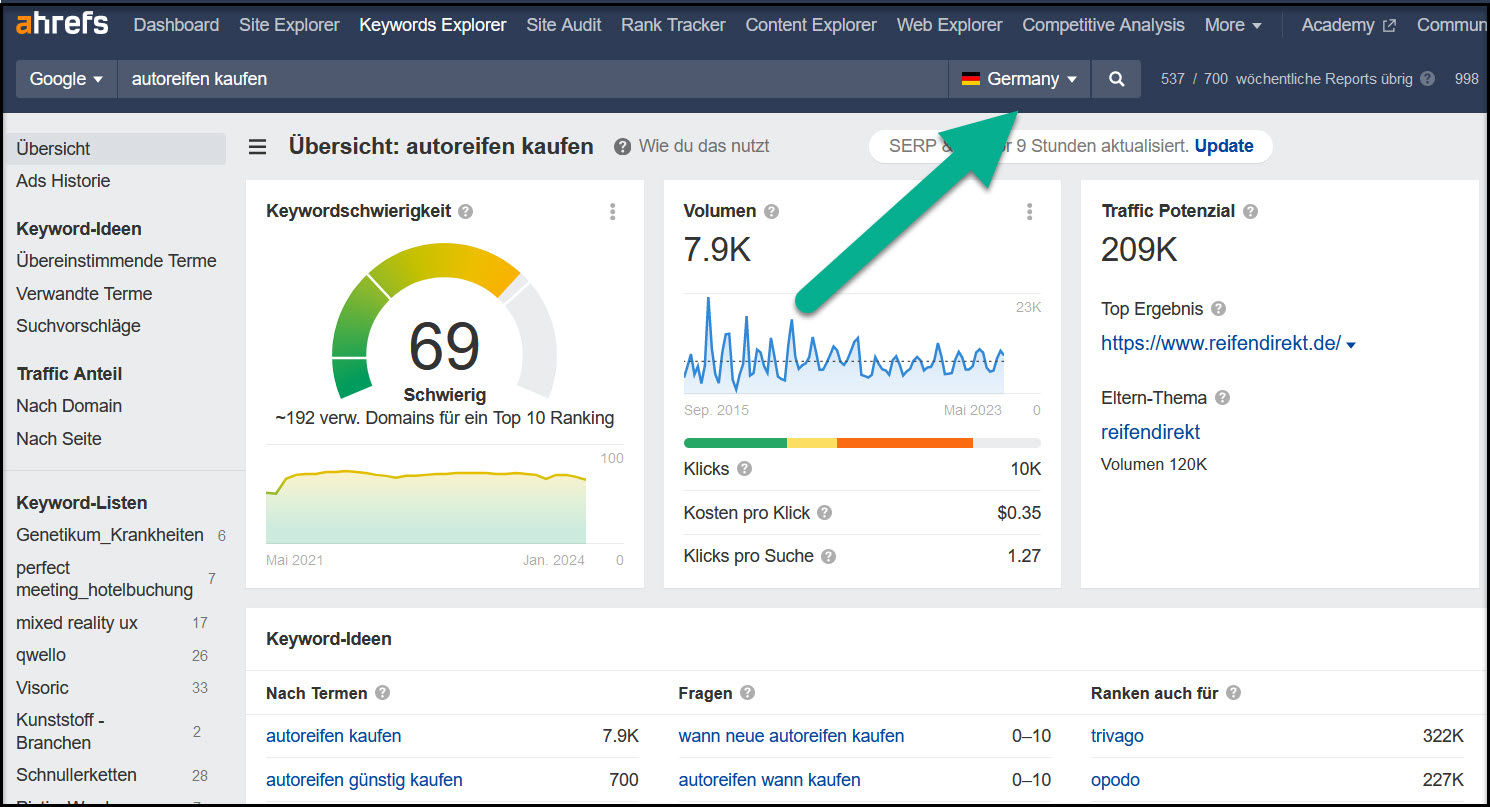Click the Update link for SERP
The image size is (1490, 807).
click(x=1224, y=146)
